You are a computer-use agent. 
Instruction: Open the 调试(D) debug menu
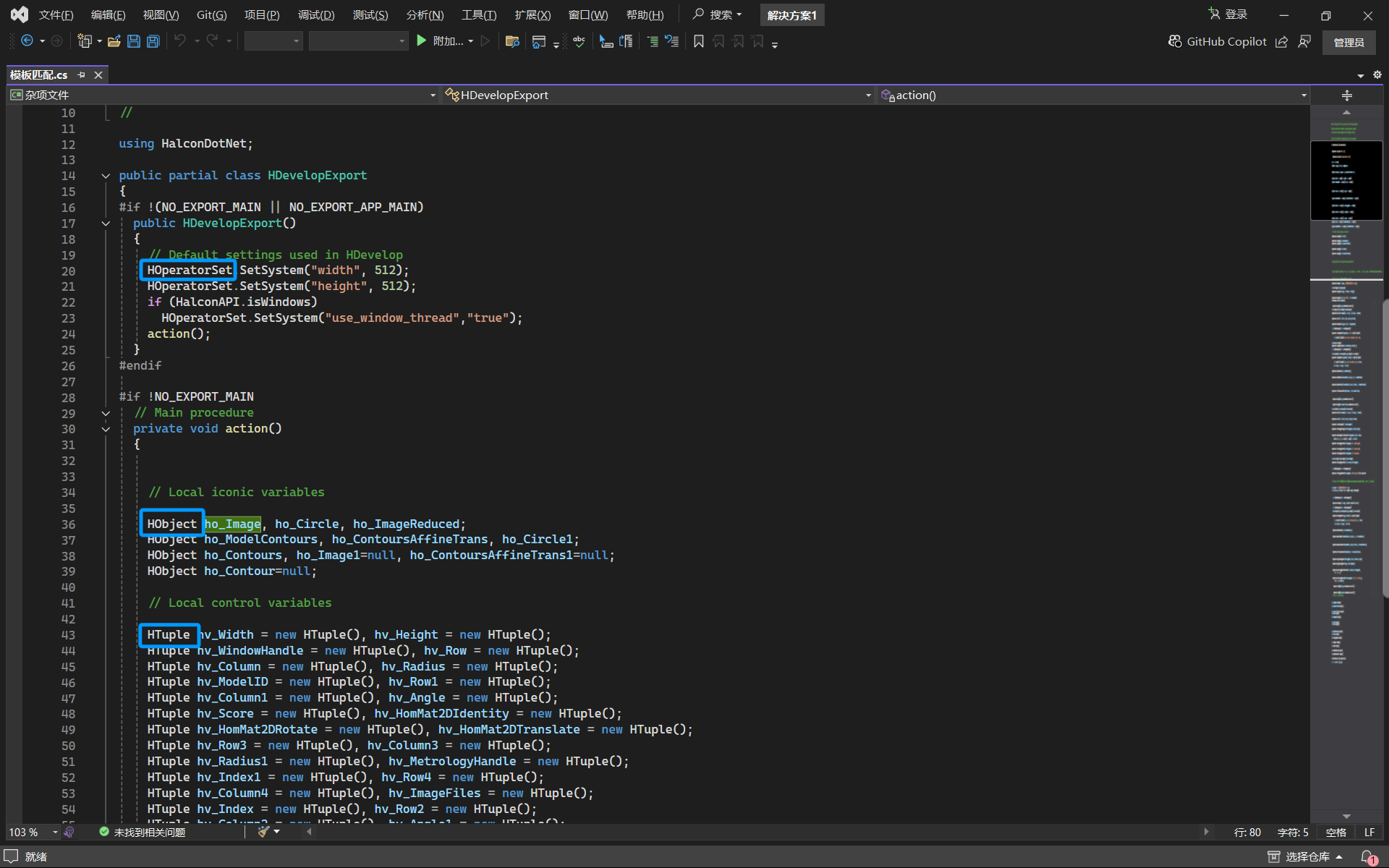click(316, 14)
